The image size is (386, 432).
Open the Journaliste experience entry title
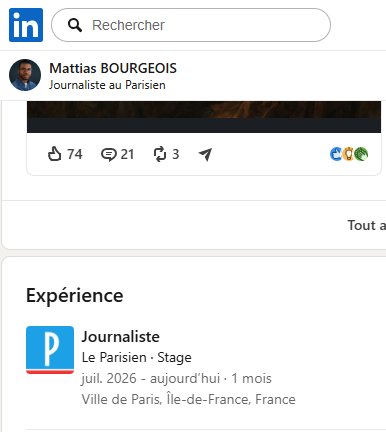(121, 337)
